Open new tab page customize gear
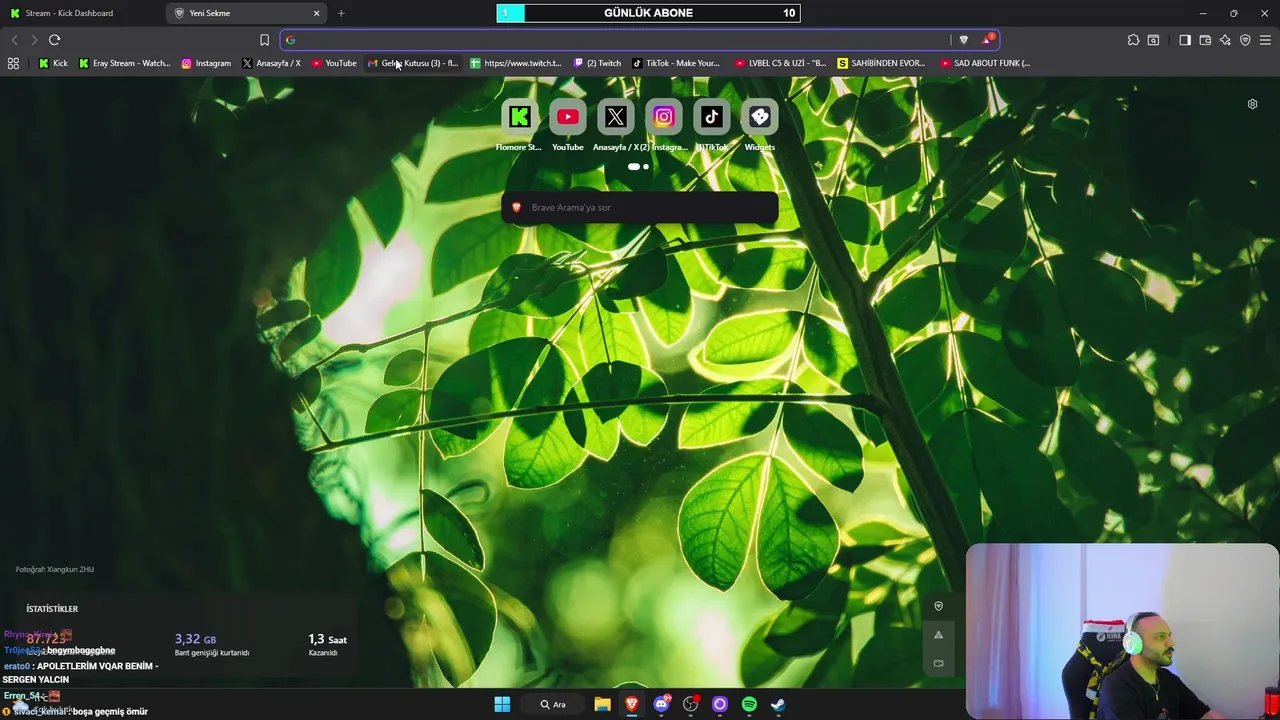This screenshot has height=720, width=1280. coord(1252,104)
